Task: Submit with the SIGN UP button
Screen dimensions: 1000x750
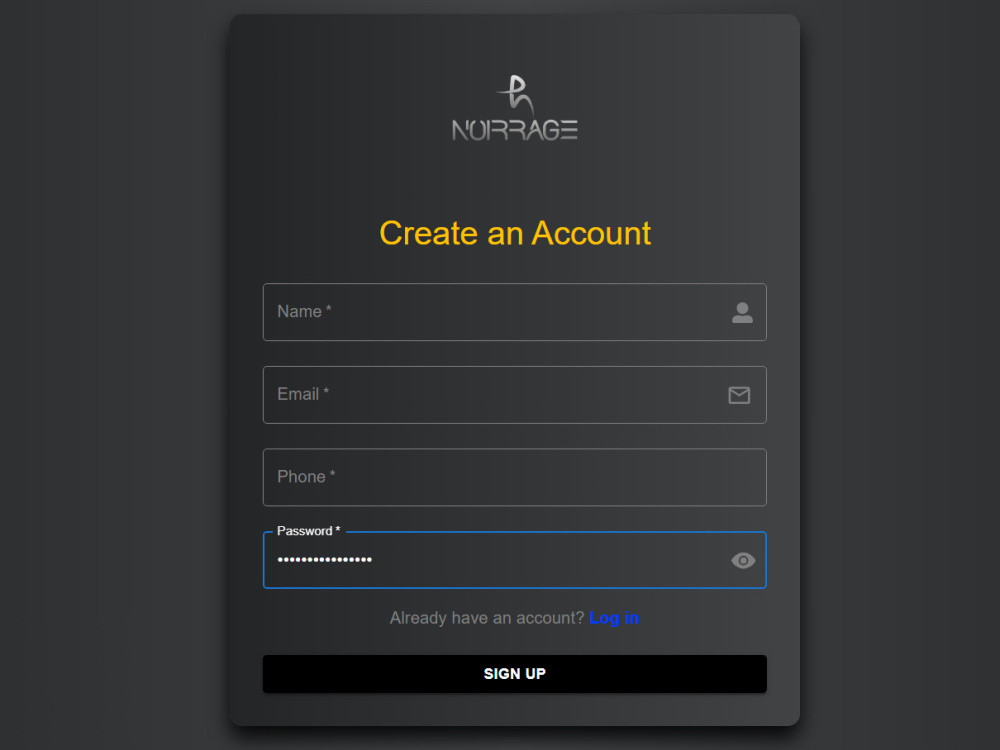Action: click(x=515, y=673)
